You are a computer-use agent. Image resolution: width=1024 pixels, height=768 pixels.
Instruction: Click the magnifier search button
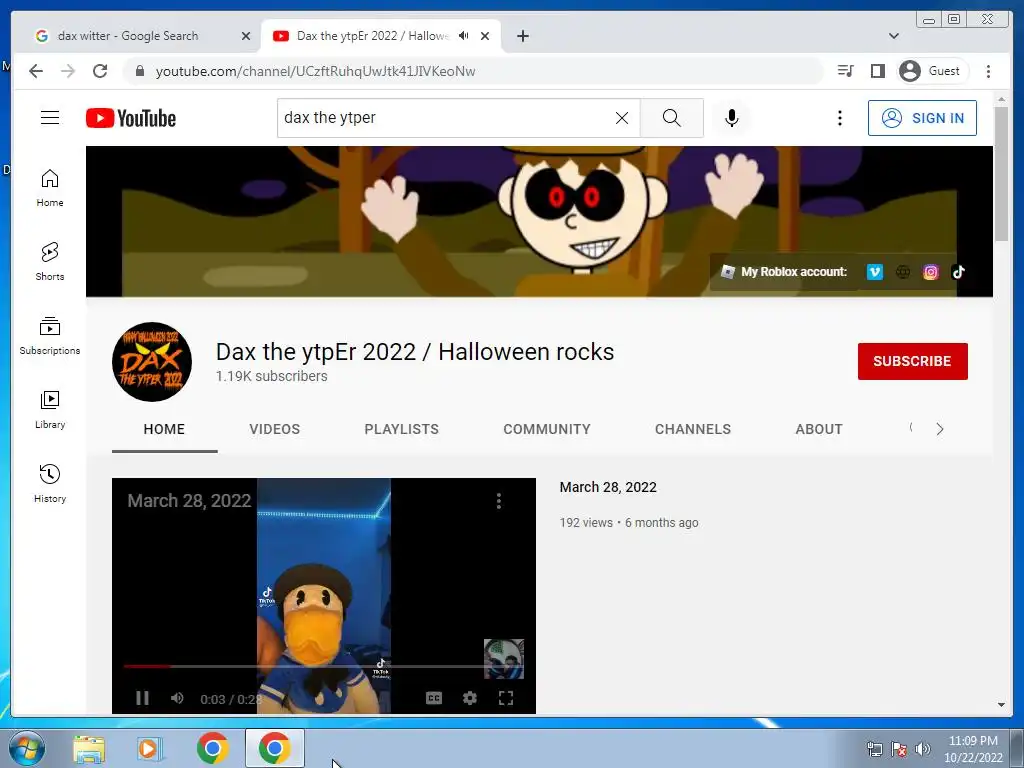click(x=671, y=118)
